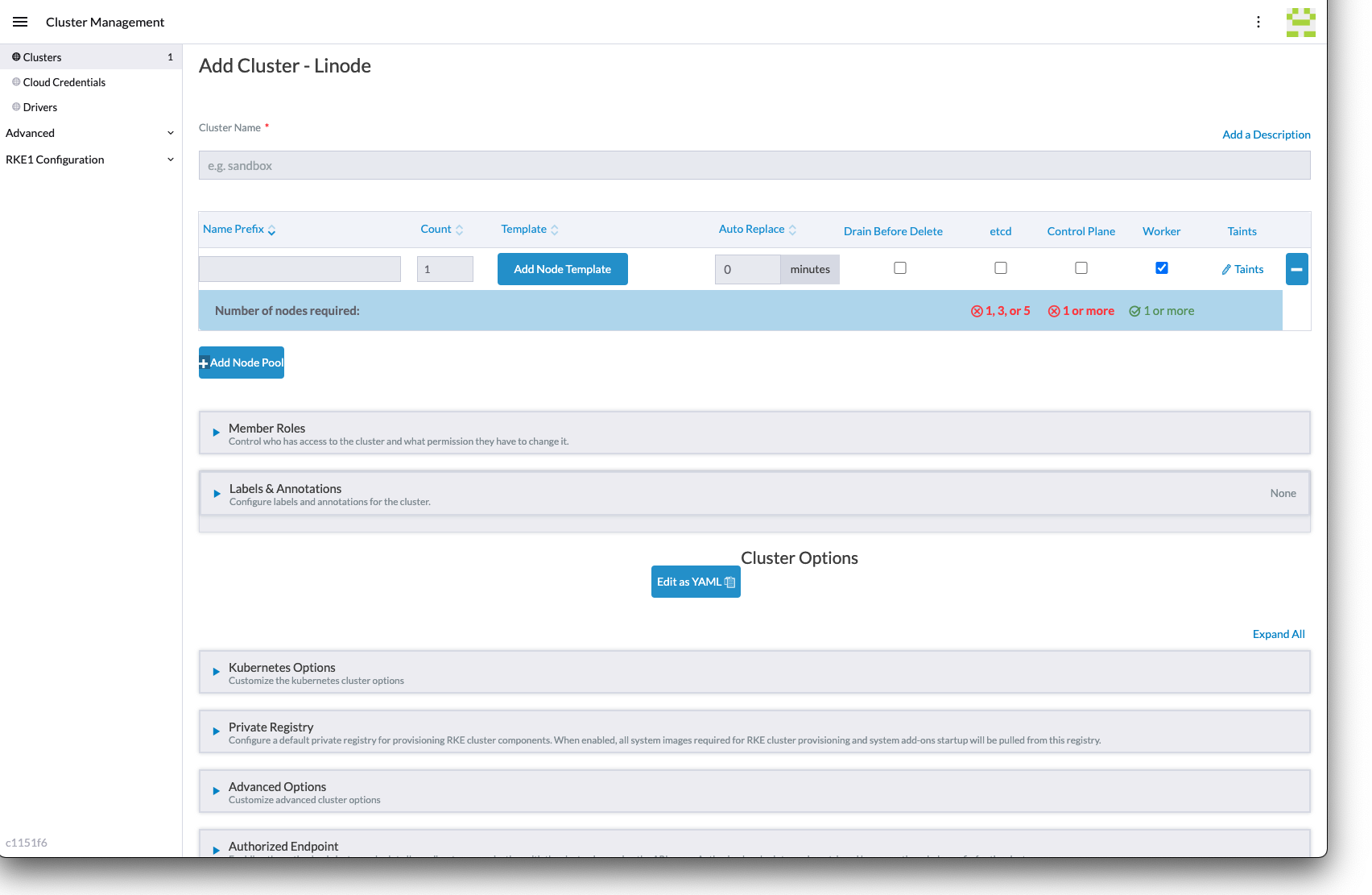Enable the Control Plane role checkbox
1372x895 pixels.
coord(1081,267)
